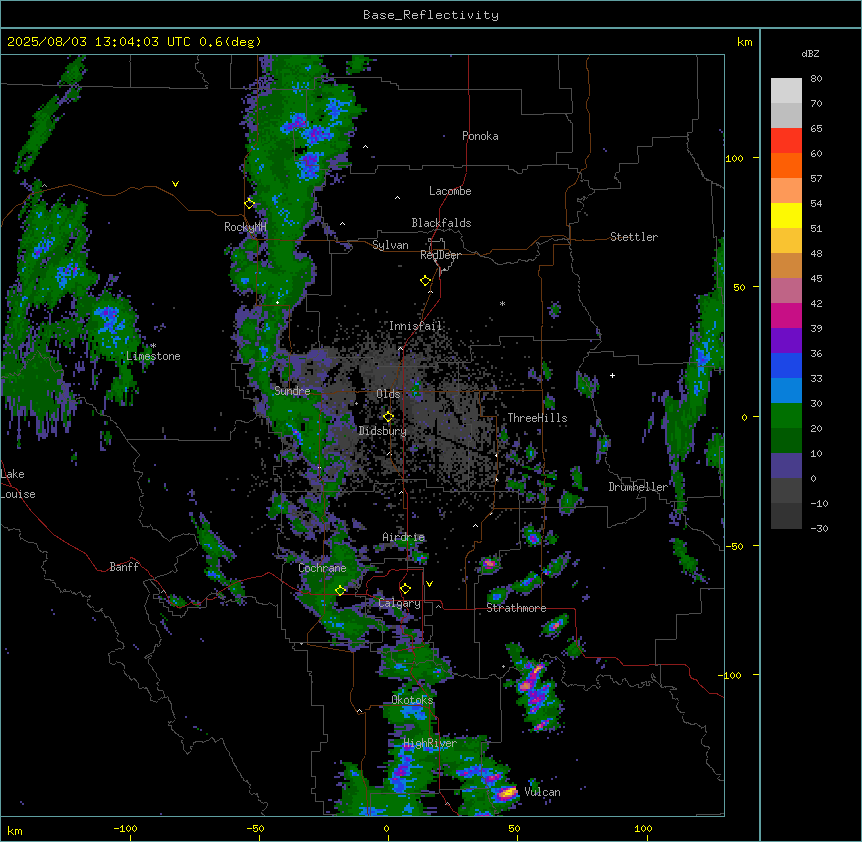Pick the red 60–65 dBZ legend swatch
The width and height of the screenshot is (862, 842).
[x=786, y=141]
